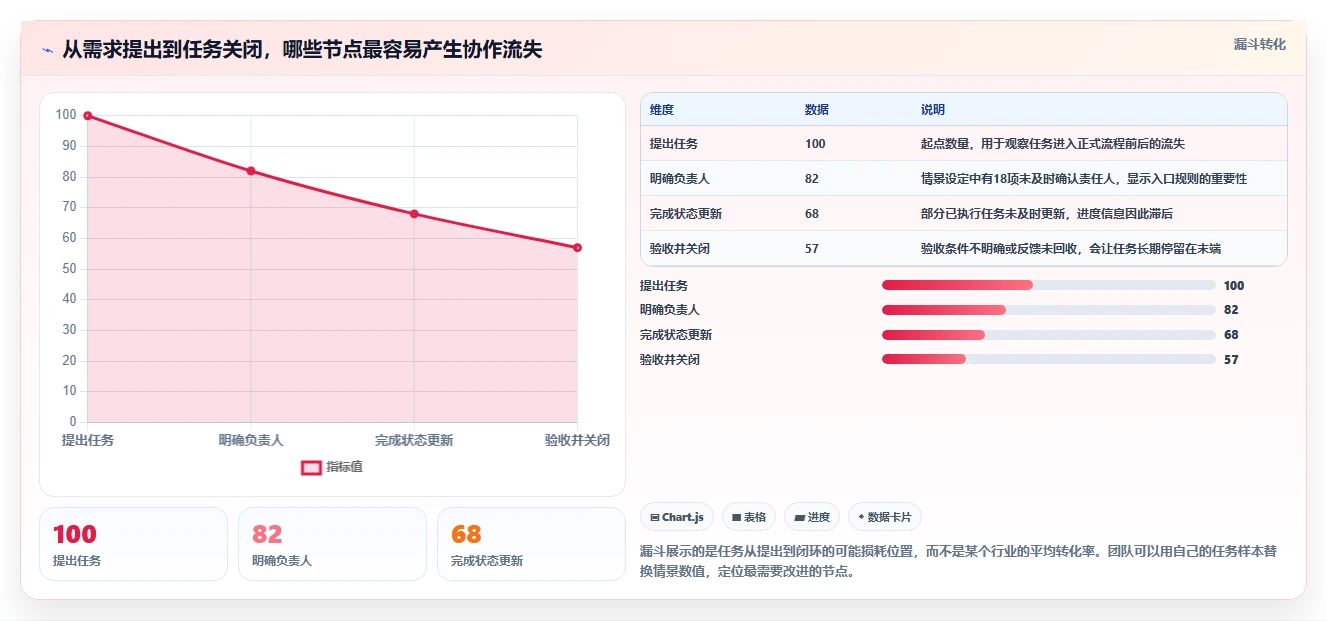Click the chart data point at 提出任务
This screenshot has height=621, width=1327.
coord(88,116)
